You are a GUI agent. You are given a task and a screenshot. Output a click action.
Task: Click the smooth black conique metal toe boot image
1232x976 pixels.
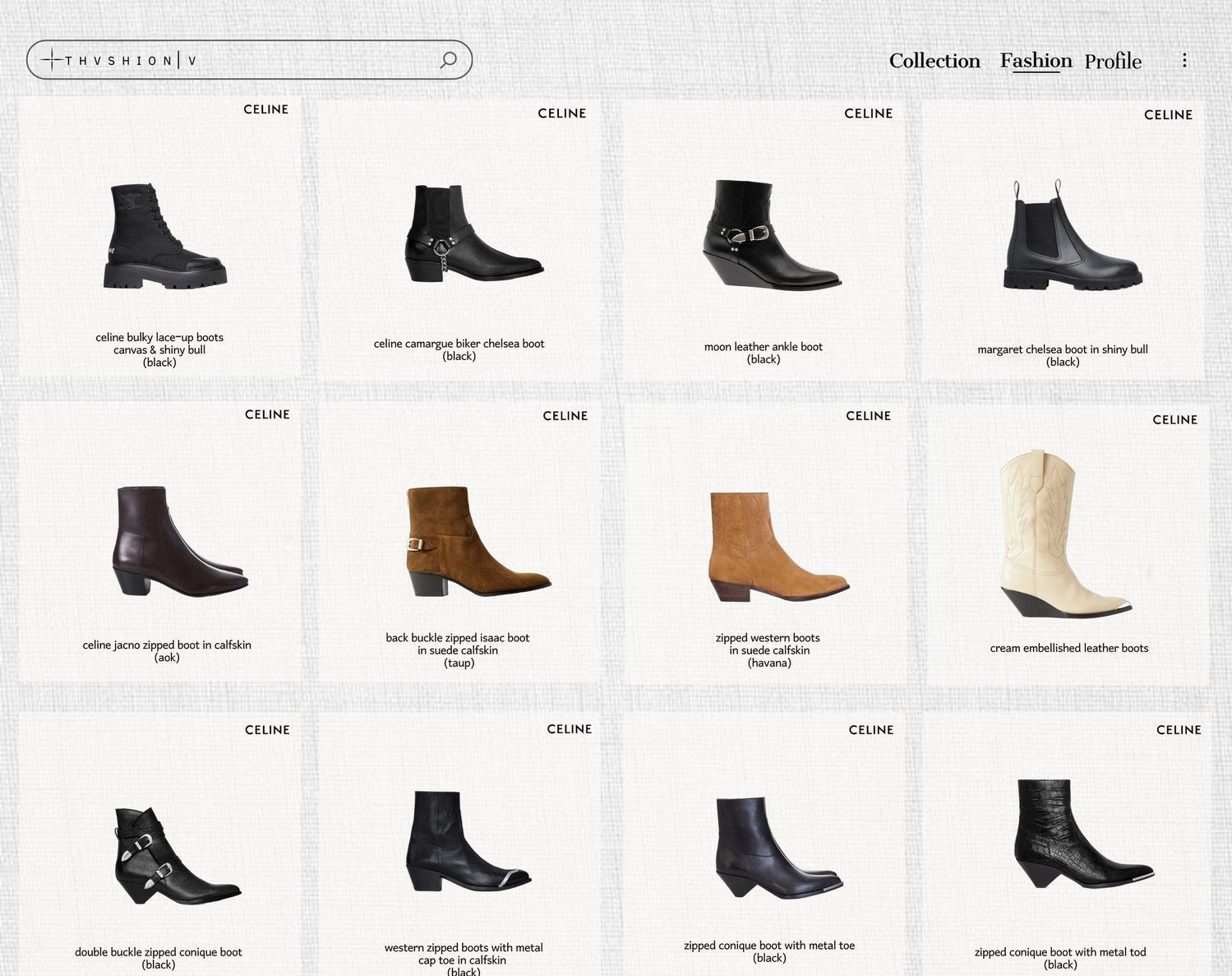(778, 848)
